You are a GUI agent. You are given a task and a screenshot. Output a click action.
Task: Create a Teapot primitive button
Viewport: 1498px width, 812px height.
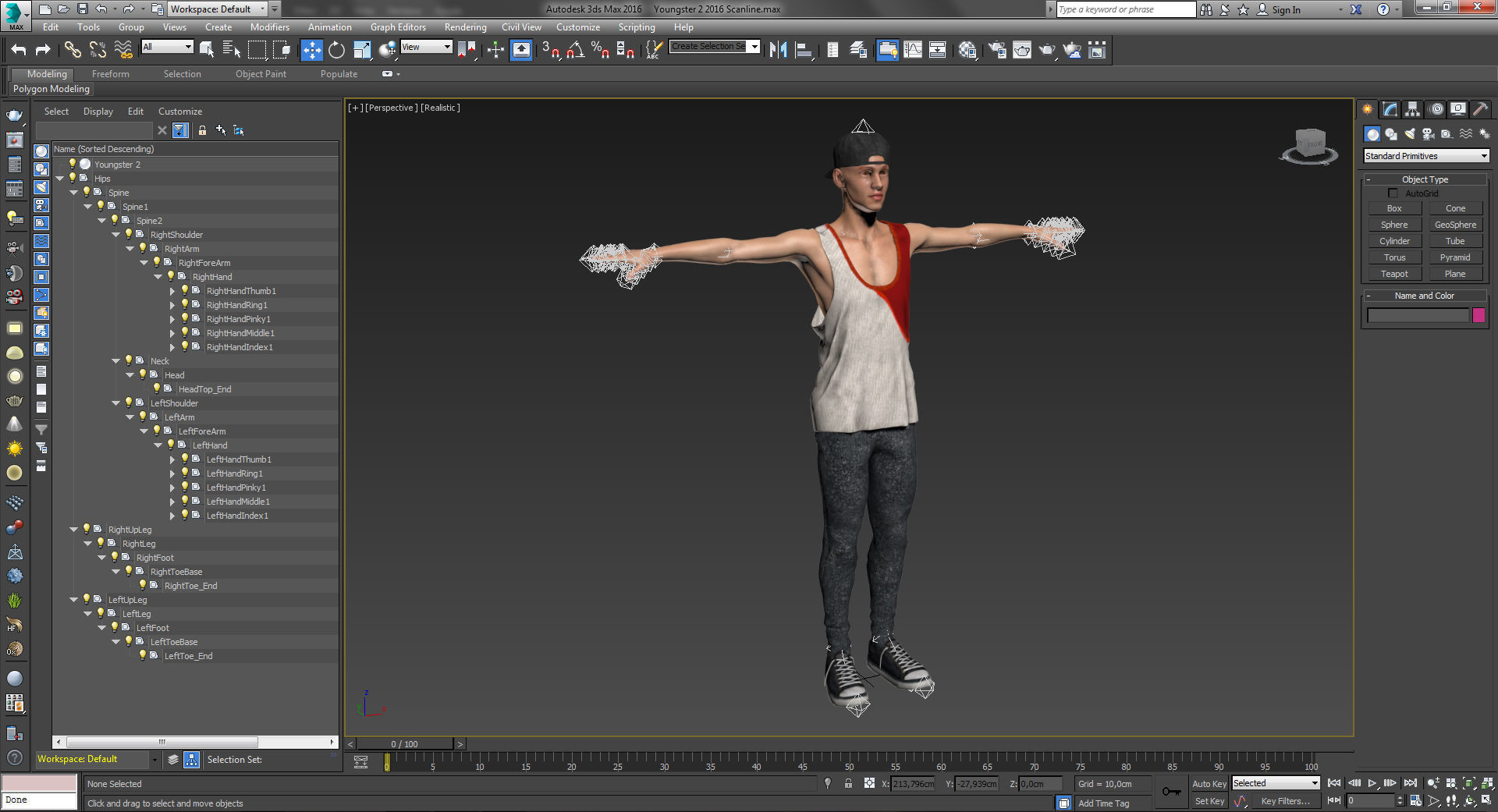pos(1394,274)
